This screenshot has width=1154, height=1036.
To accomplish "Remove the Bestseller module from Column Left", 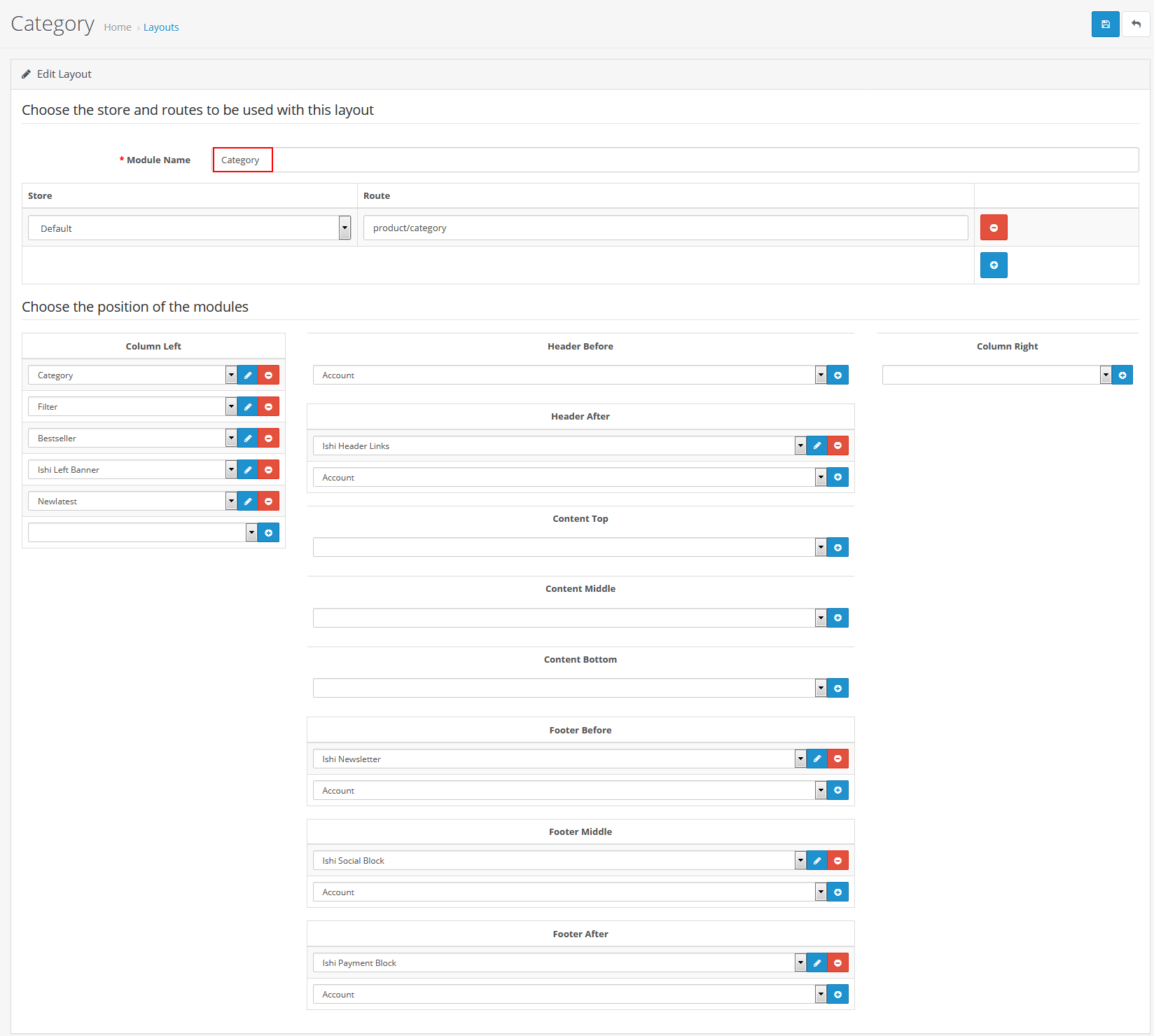I will [x=268, y=438].
